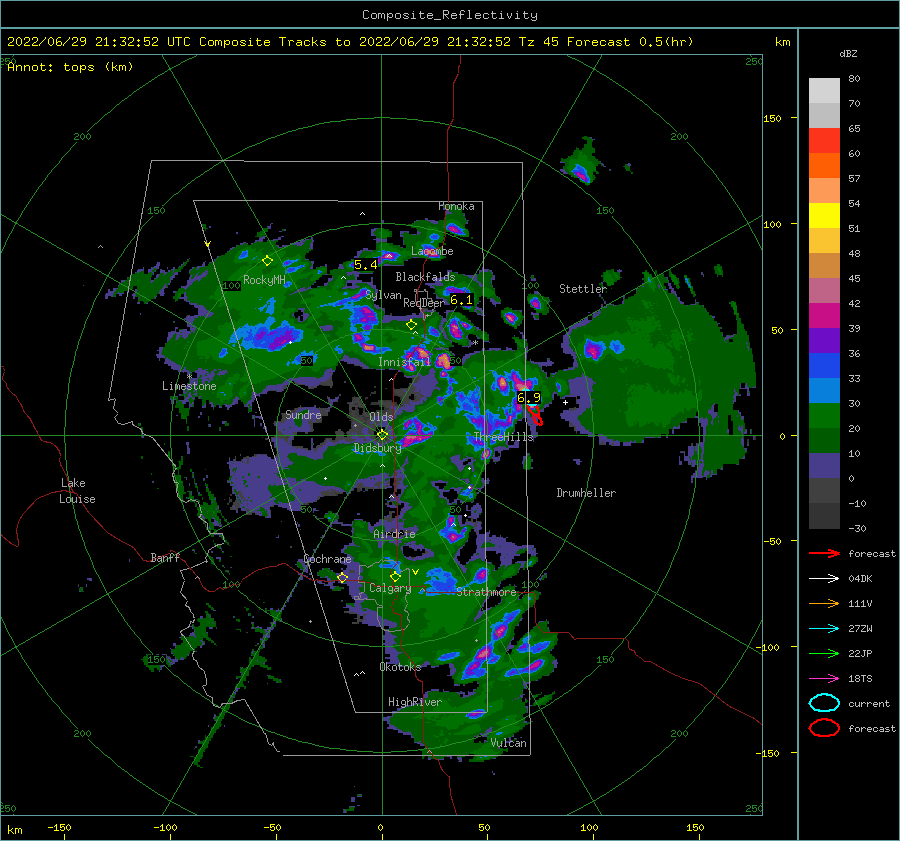This screenshot has height=841, width=900.
Task: Click the HighRiver label
Action: click(415, 702)
